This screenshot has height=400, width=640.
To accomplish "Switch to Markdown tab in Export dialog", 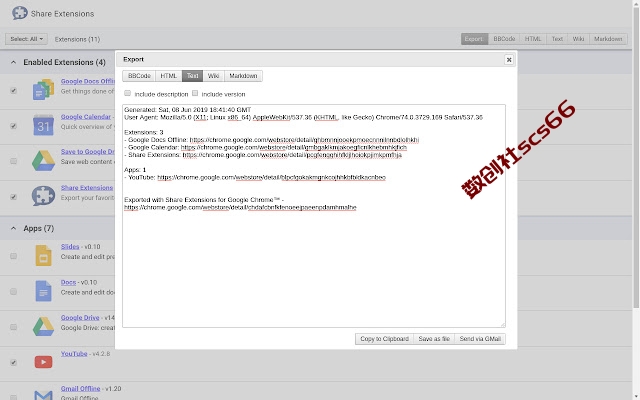I will coord(243,76).
